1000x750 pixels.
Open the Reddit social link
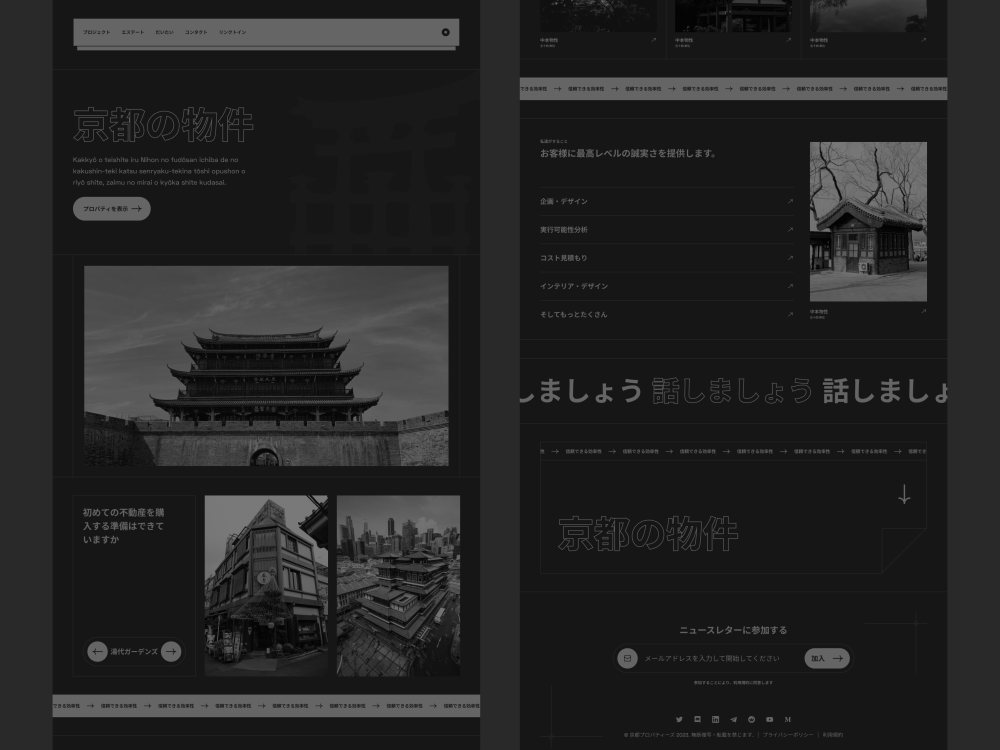pyautogui.click(x=751, y=719)
